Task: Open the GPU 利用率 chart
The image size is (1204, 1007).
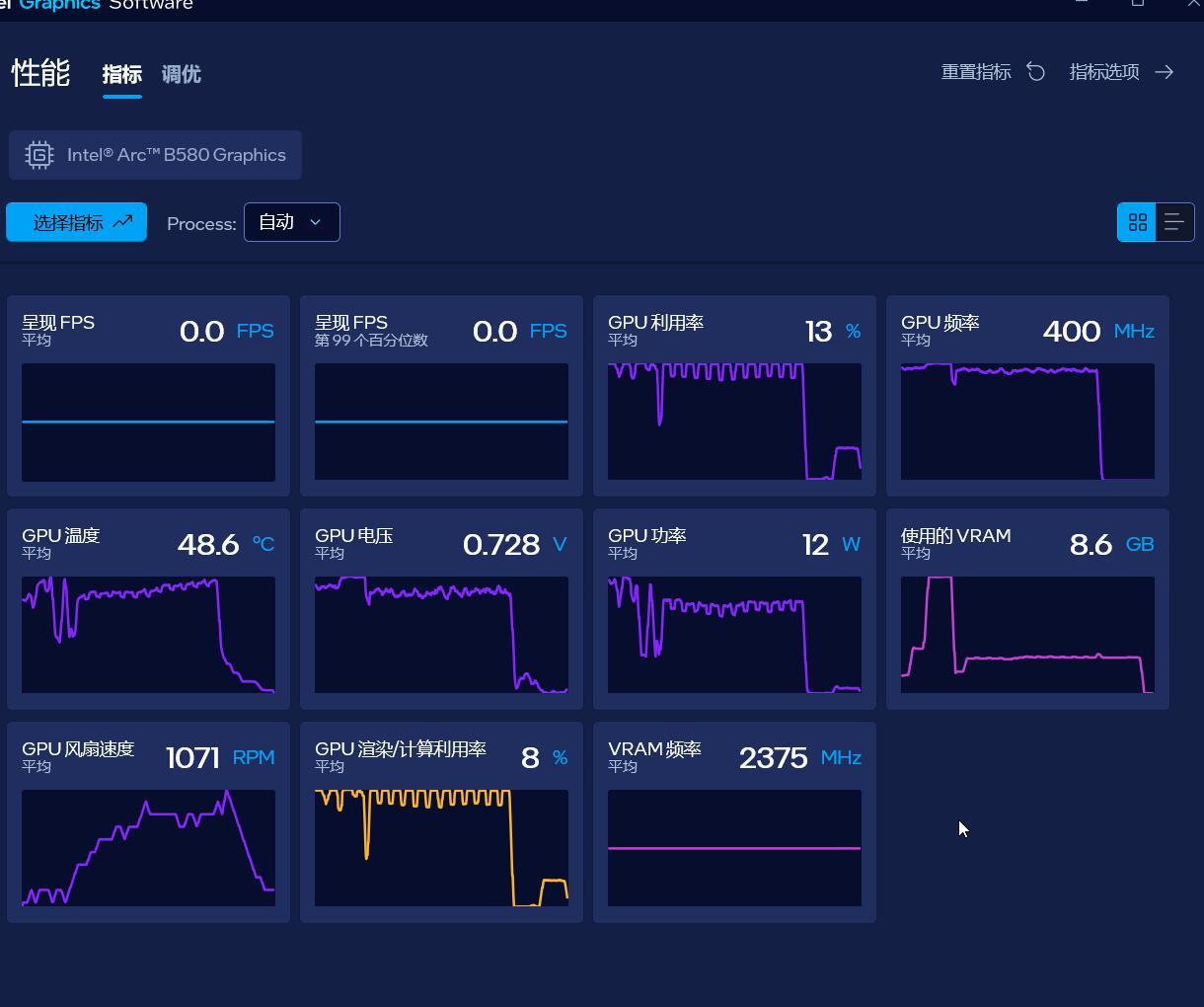Action: (x=734, y=423)
